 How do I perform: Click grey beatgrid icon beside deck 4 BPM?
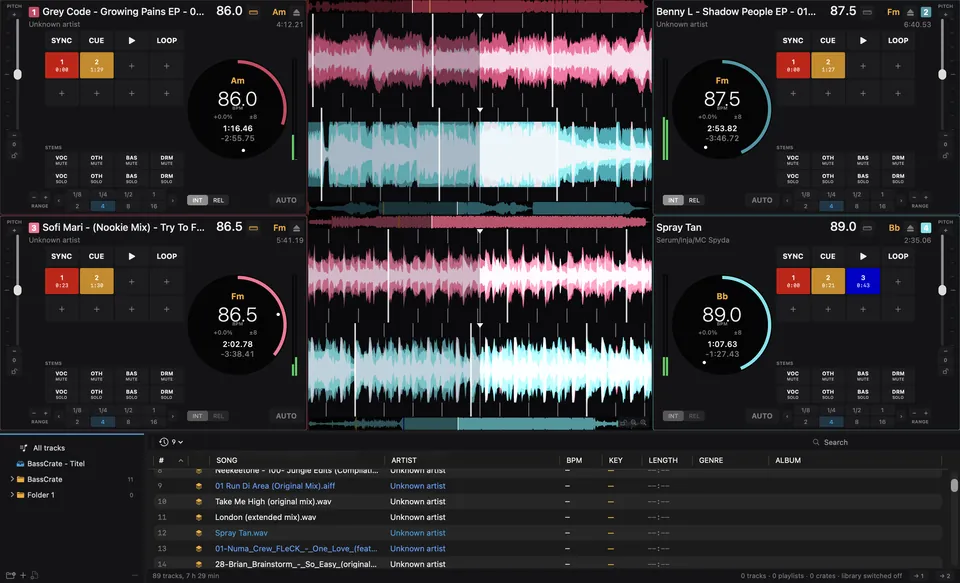click(x=867, y=228)
